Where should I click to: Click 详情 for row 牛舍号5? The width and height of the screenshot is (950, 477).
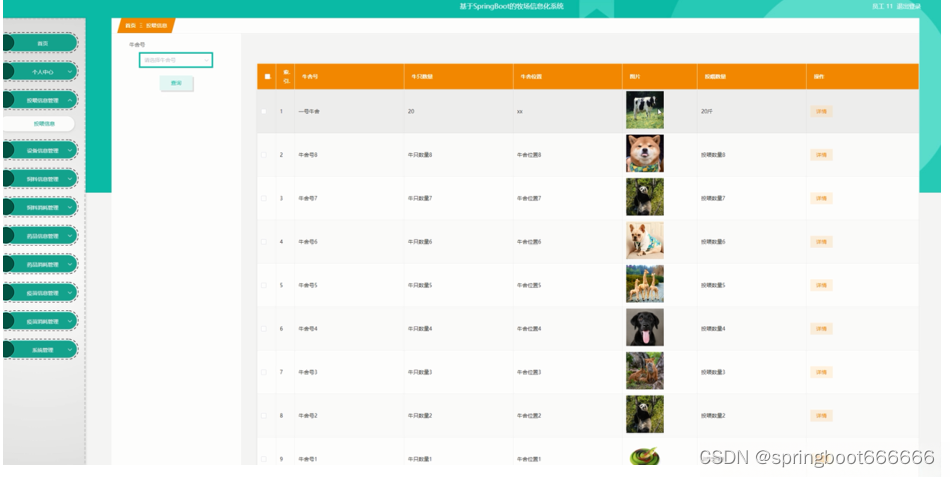coord(822,285)
